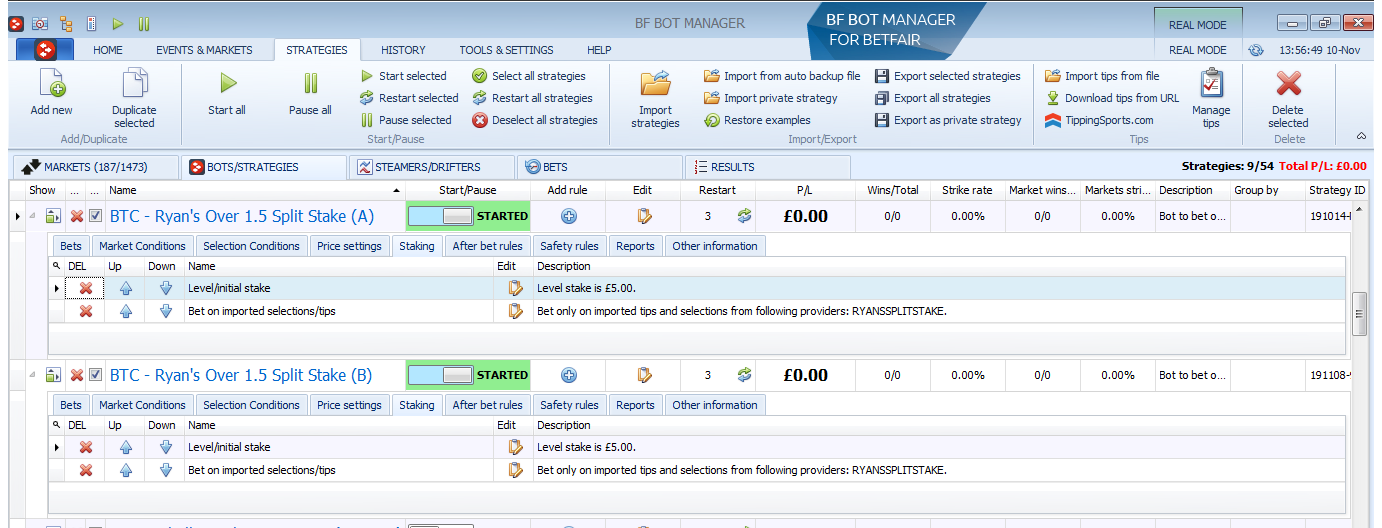The height and width of the screenshot is (528, 1382).
Task: Click the green show icon for Split Stake (B)
Action: pyautogui.click(x=54, y=375)
